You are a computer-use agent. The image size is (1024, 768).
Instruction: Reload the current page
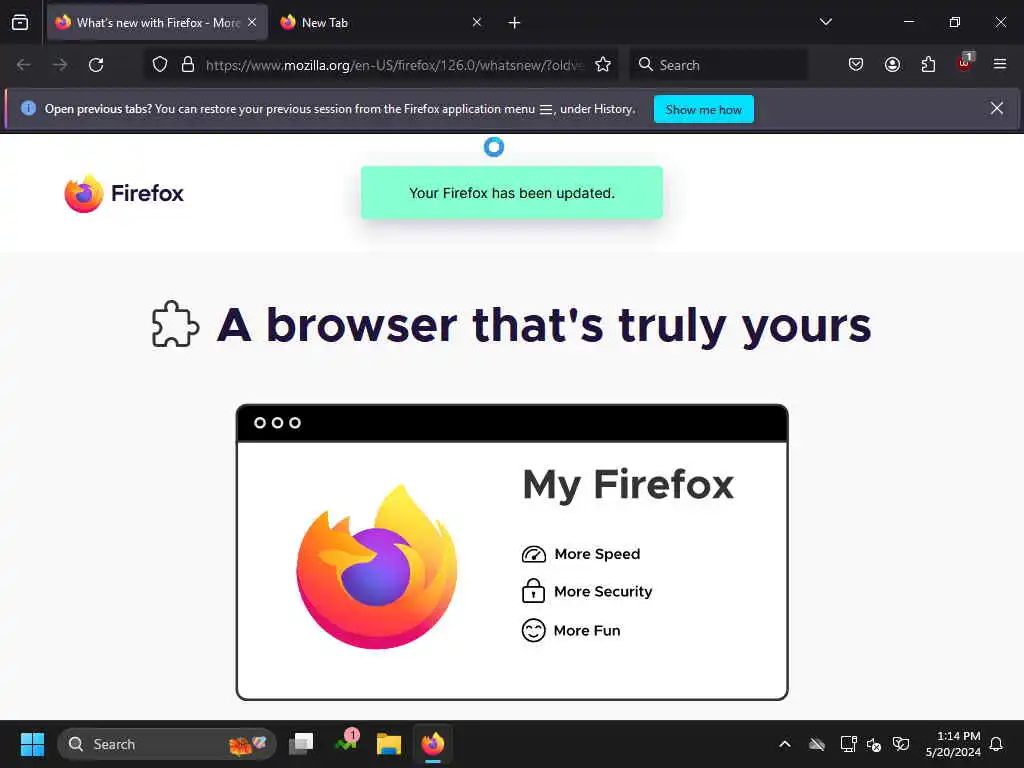96,65
